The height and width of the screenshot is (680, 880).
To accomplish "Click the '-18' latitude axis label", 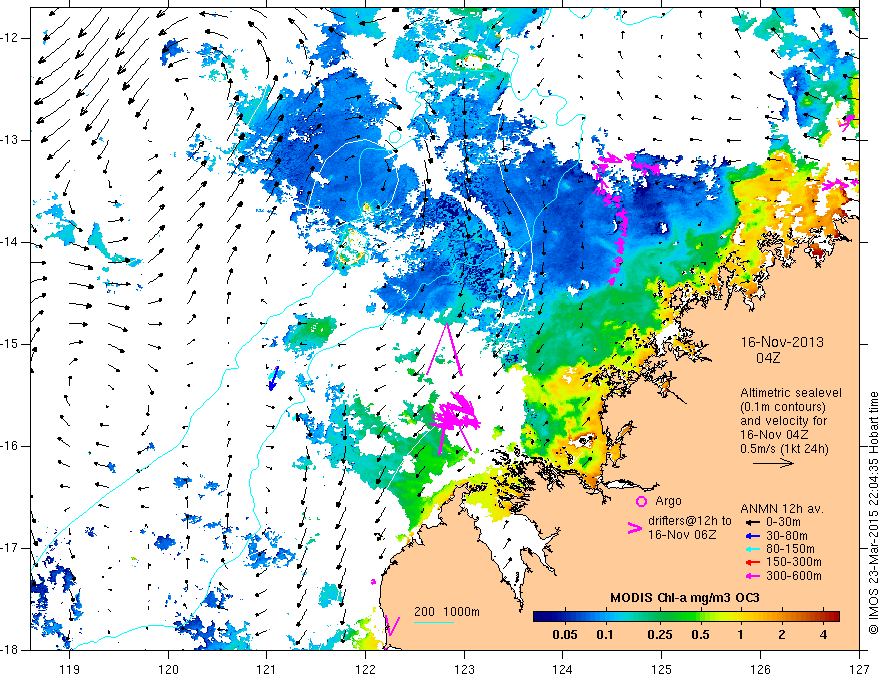I will pos(10,650).
